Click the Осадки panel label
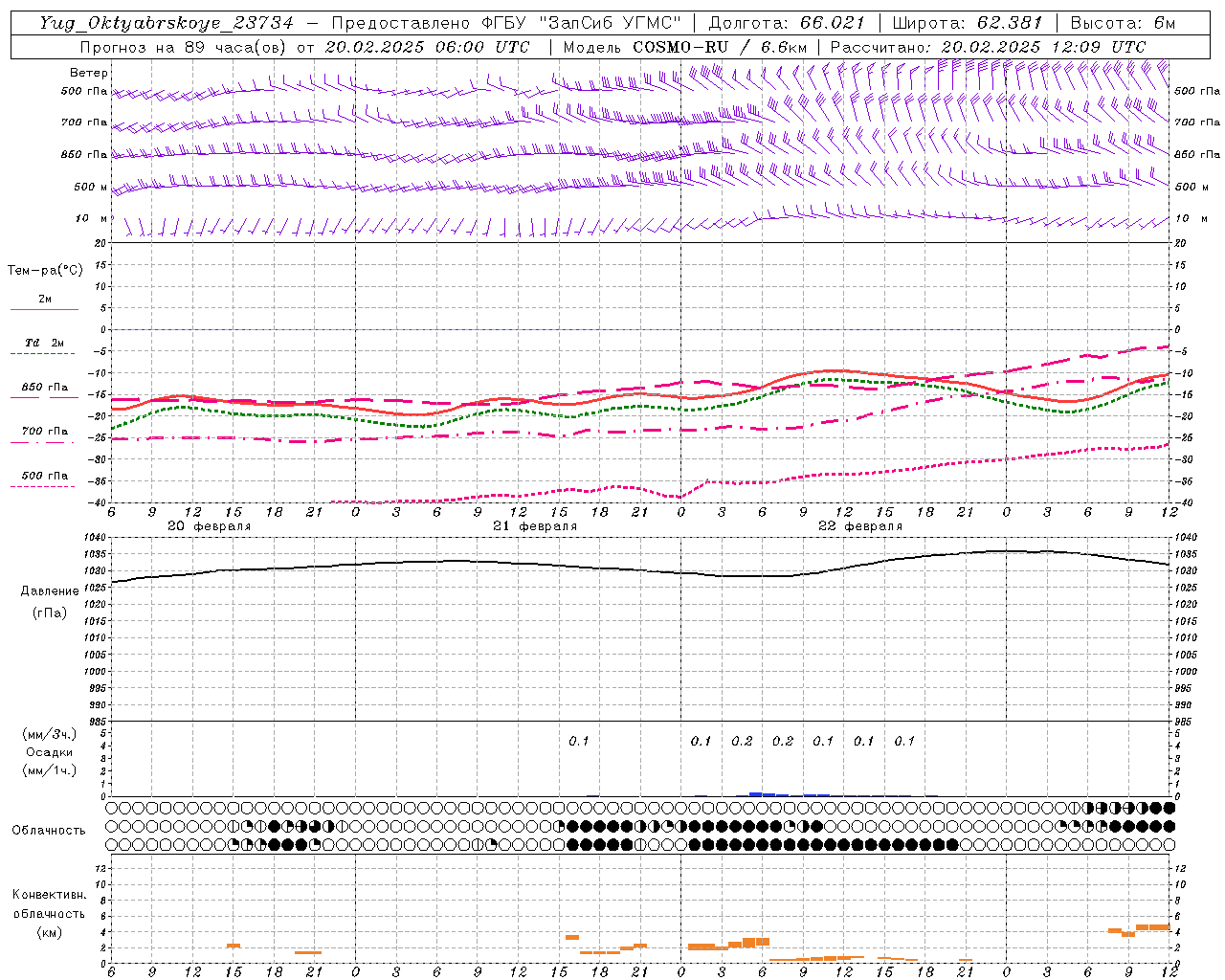 (x=50, y=752)
